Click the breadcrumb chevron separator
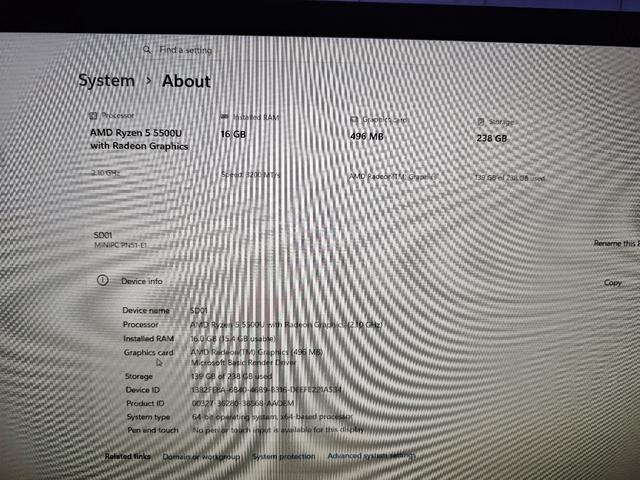 pos(149,81)
